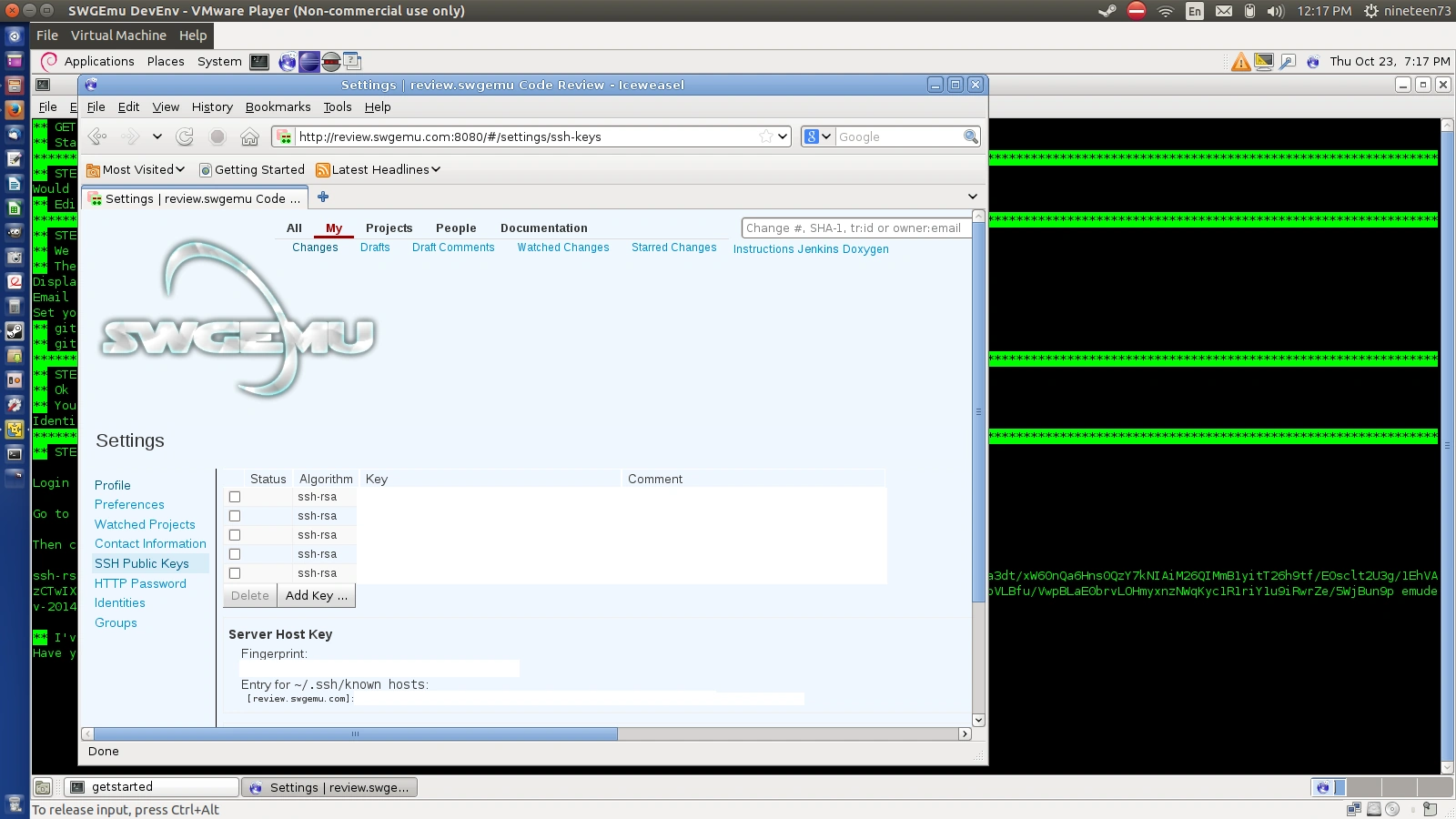Click the Debian swirl logo icon
1456x819 pixels.
(49, 61)
